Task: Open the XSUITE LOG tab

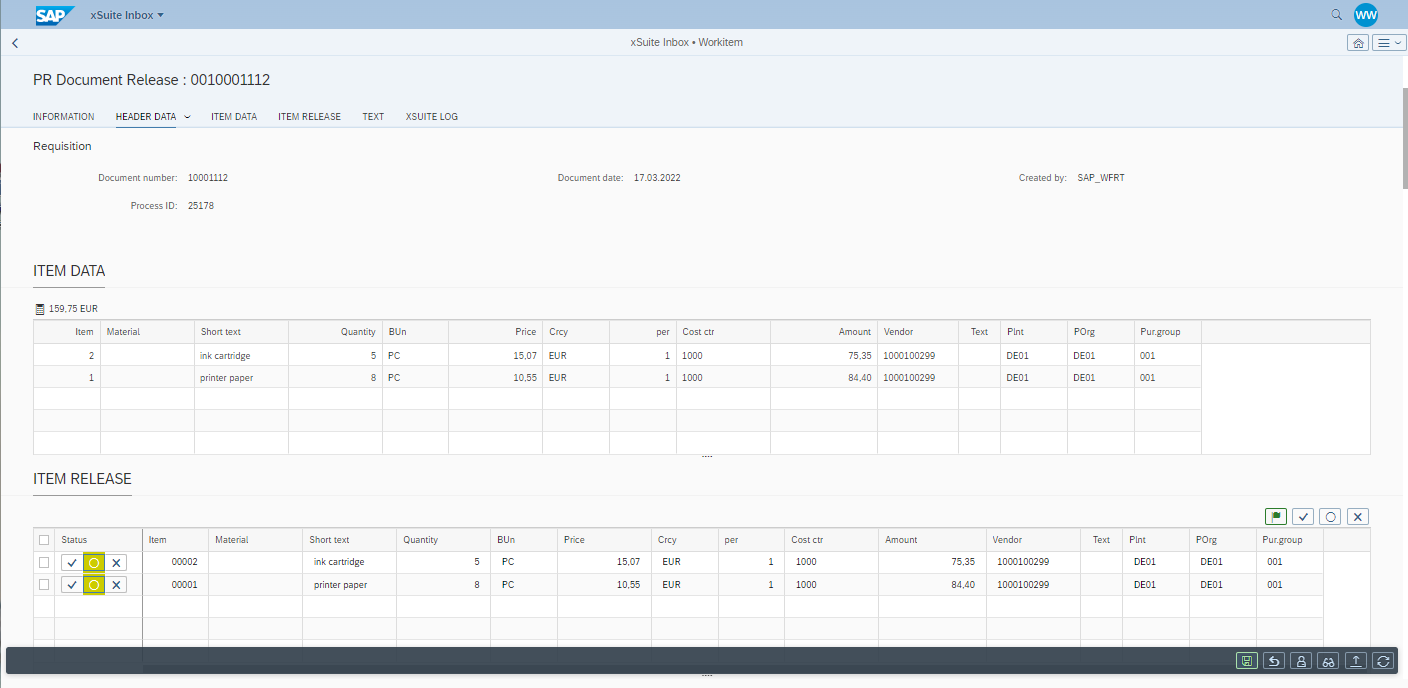Action: pos(431,117)
